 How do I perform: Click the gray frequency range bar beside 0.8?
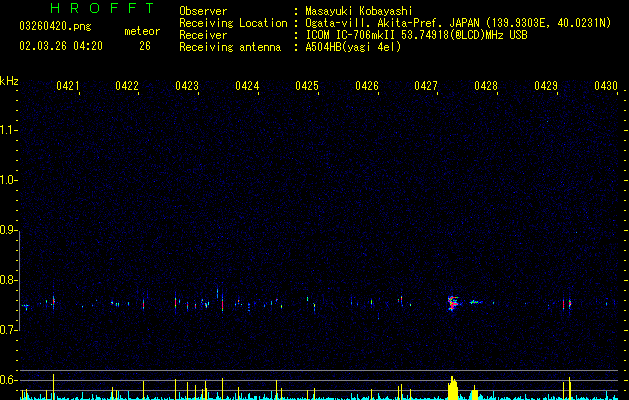pyautogui.click(x=19, y=281)
